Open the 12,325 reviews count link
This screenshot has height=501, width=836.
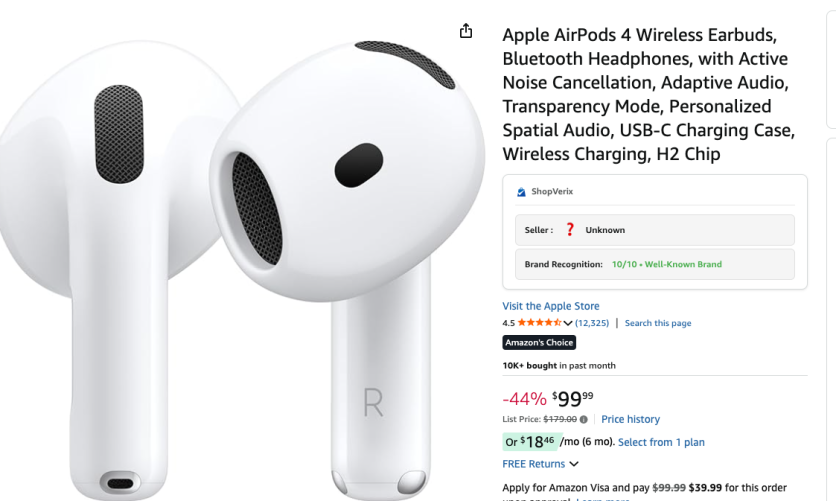point(592,323)
